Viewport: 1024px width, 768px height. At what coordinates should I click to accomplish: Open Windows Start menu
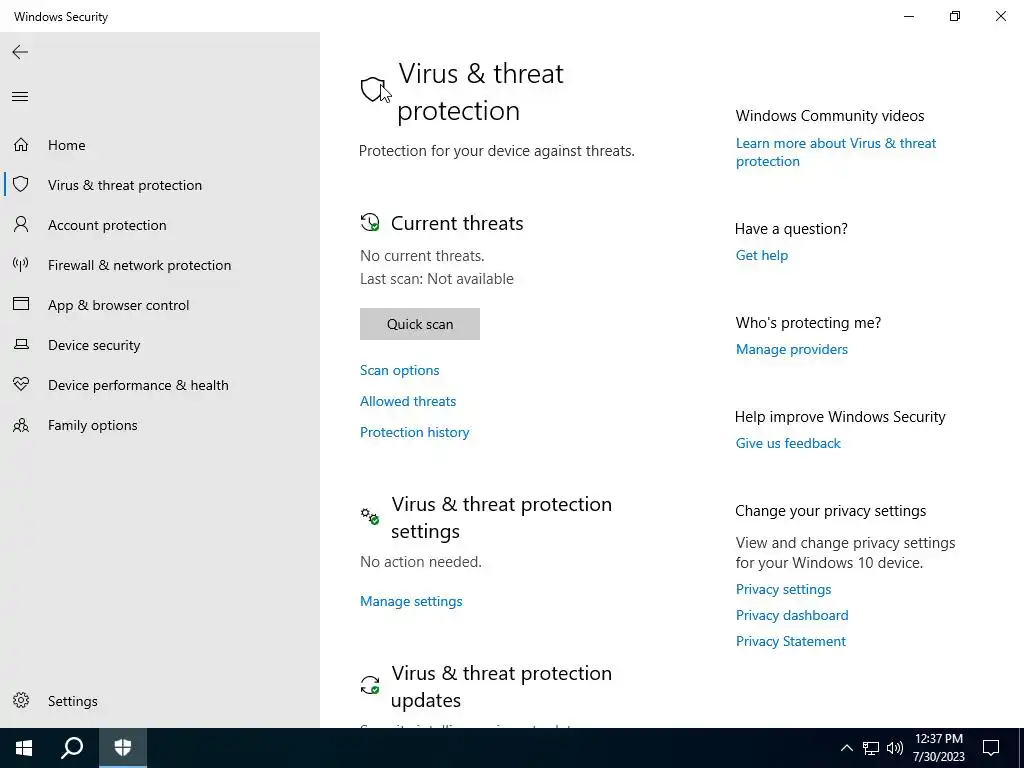point(24,748)
